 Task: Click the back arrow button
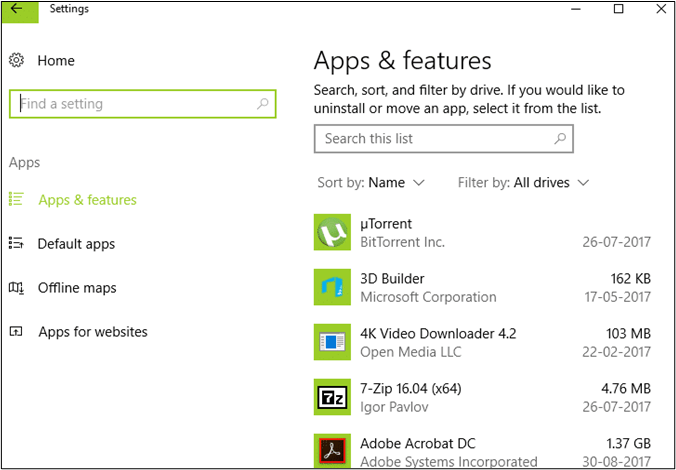click(17, 9)
